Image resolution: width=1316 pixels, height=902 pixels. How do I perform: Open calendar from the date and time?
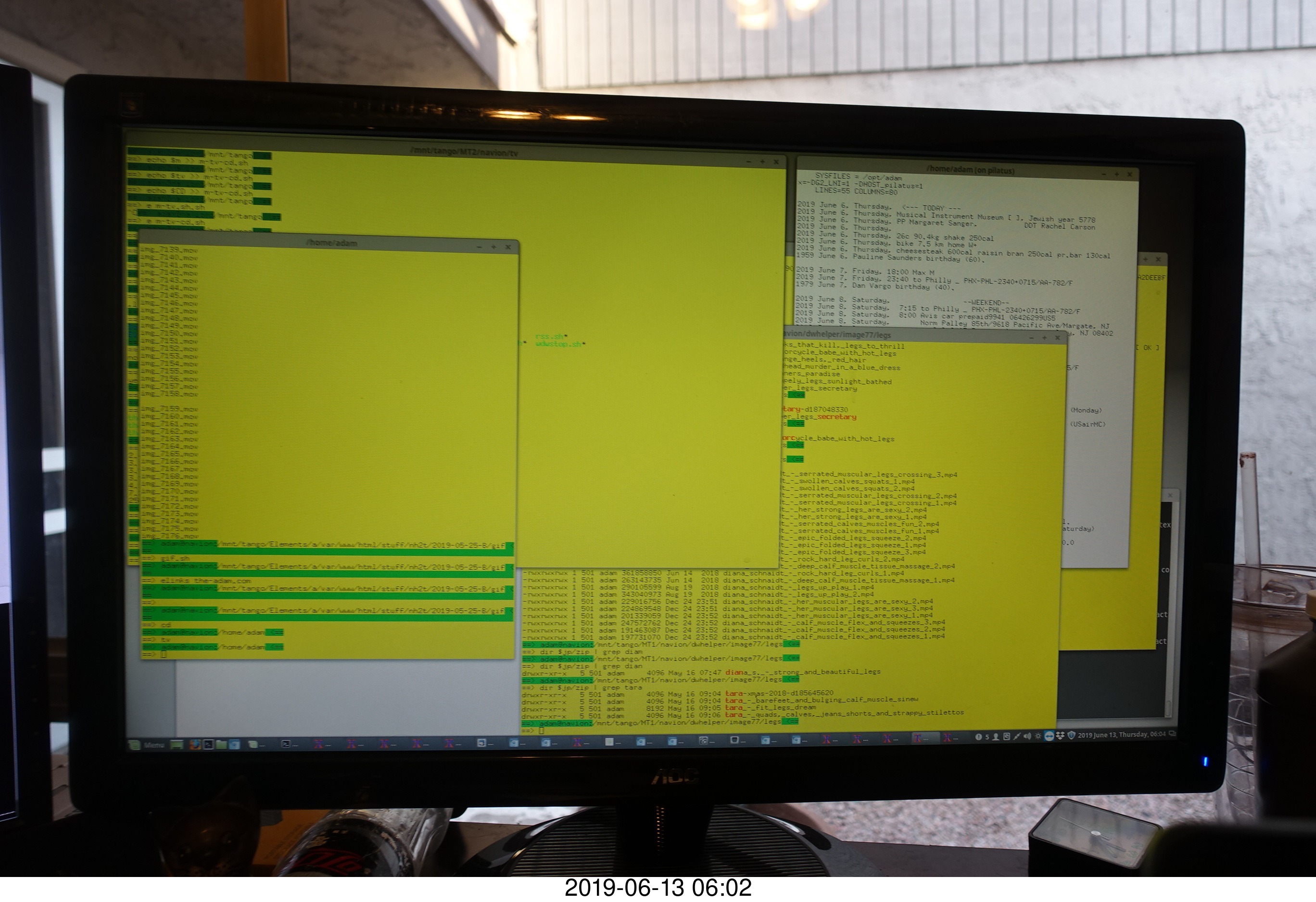tap(1121, 735)
